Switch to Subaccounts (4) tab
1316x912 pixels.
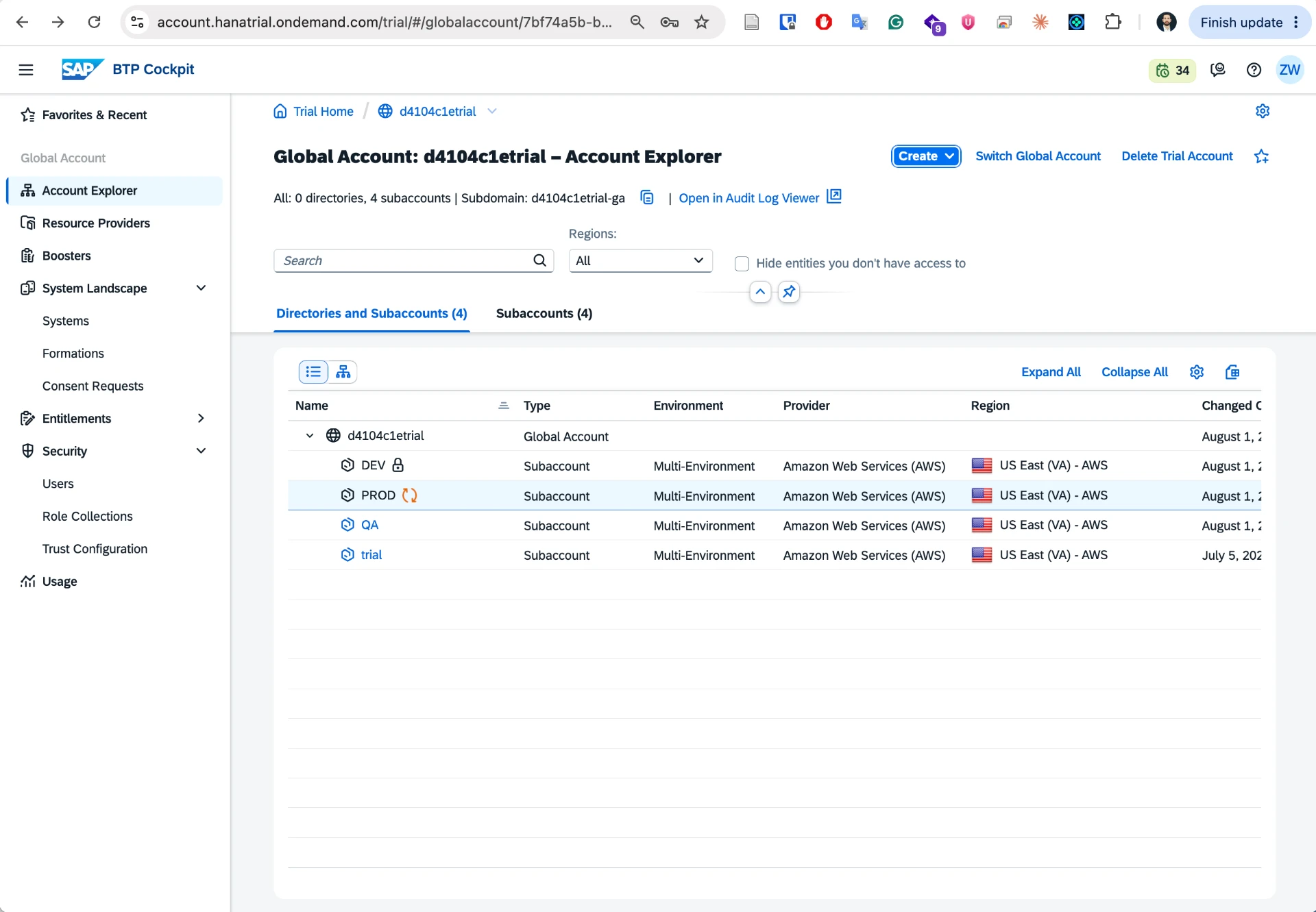(x=544, y=313)
